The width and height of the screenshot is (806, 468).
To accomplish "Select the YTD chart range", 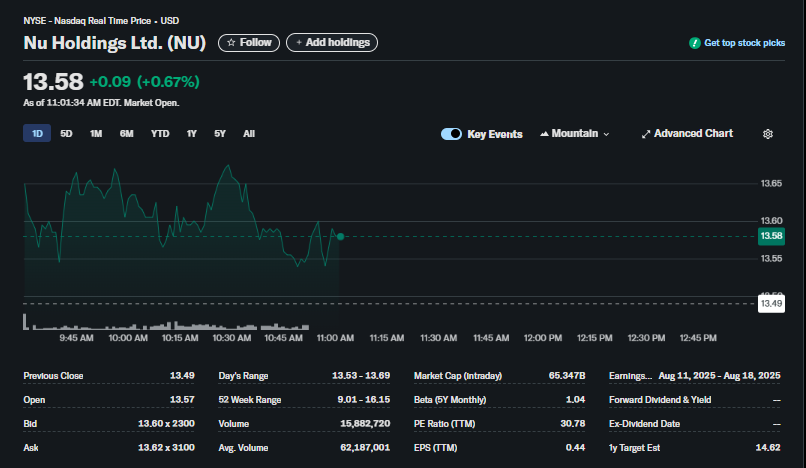I will tap(160, 134).
